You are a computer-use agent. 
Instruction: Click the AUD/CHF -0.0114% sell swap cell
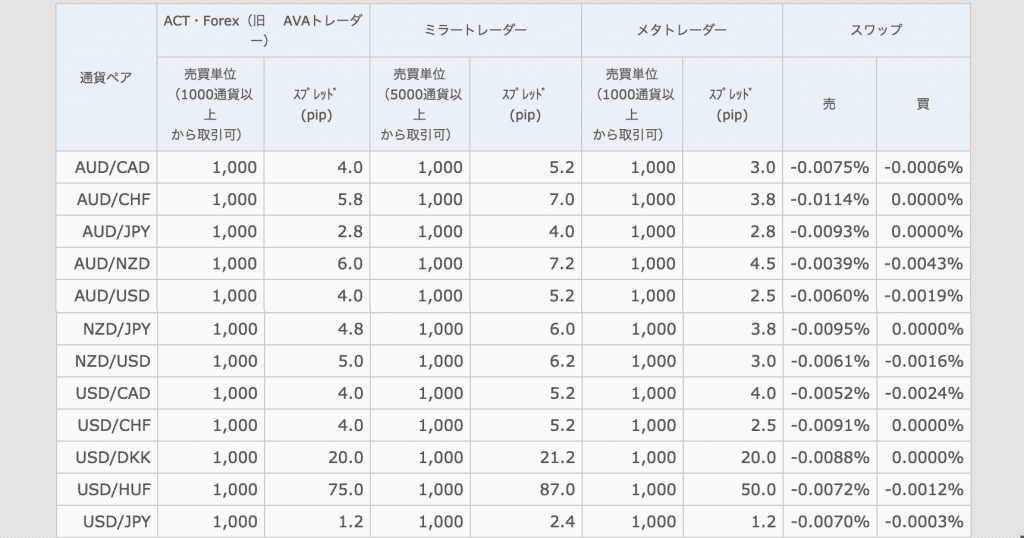829,200
